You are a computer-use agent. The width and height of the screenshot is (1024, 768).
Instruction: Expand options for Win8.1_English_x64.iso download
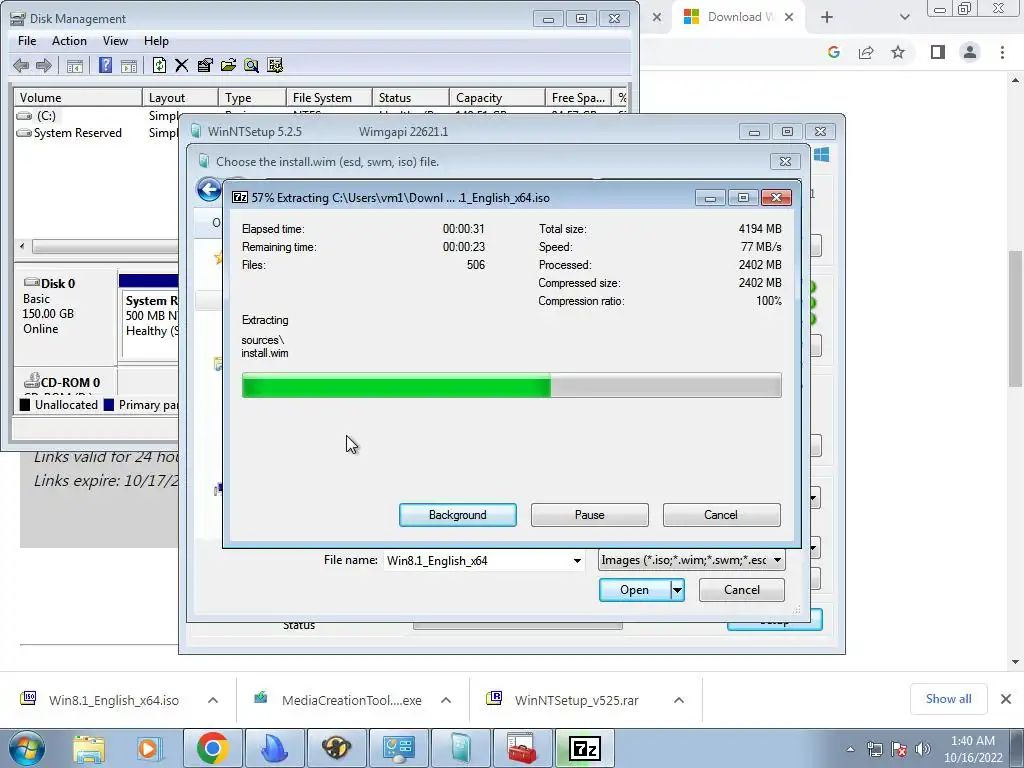213,700
